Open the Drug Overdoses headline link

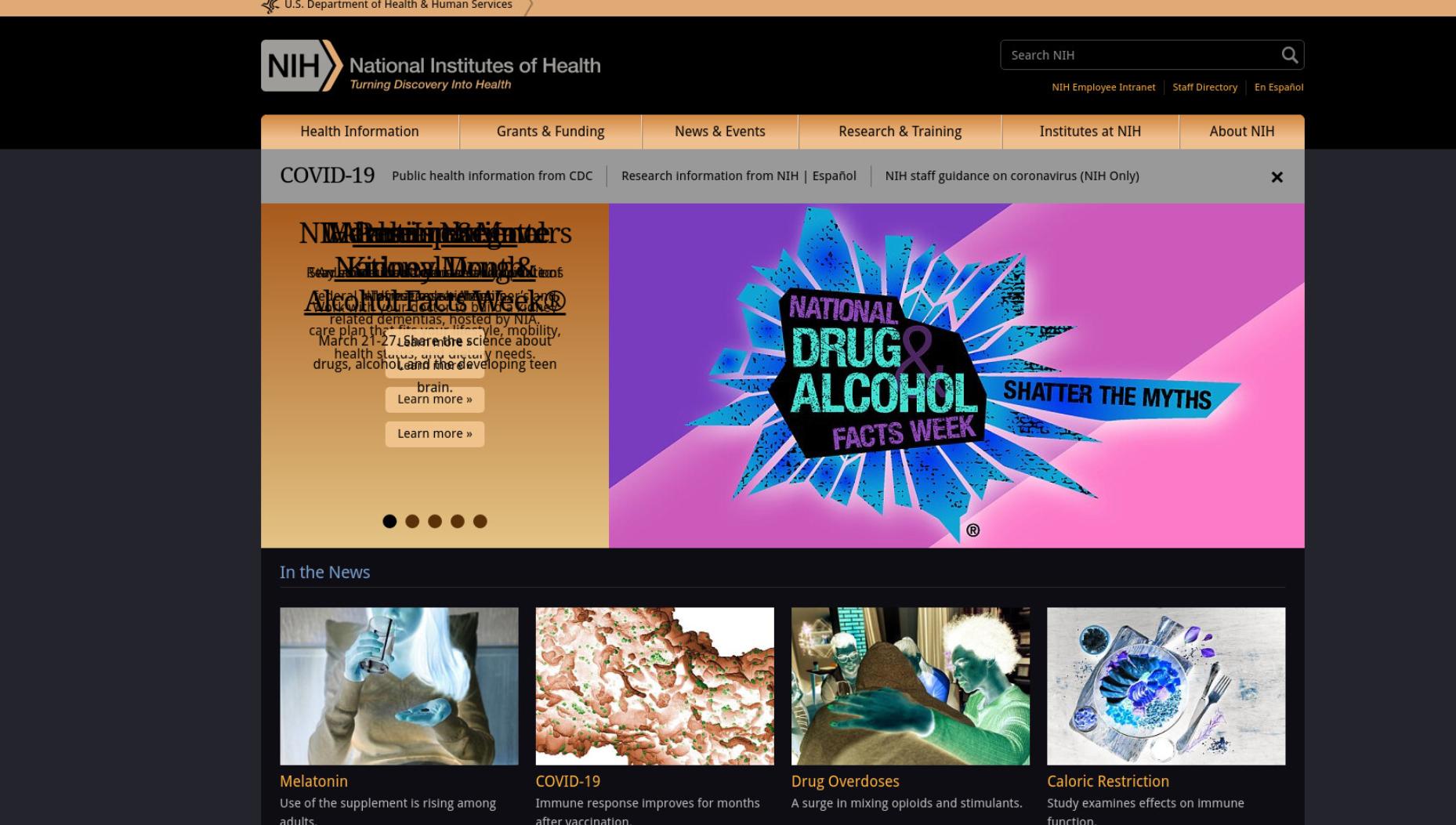click(x=845, y=781)
